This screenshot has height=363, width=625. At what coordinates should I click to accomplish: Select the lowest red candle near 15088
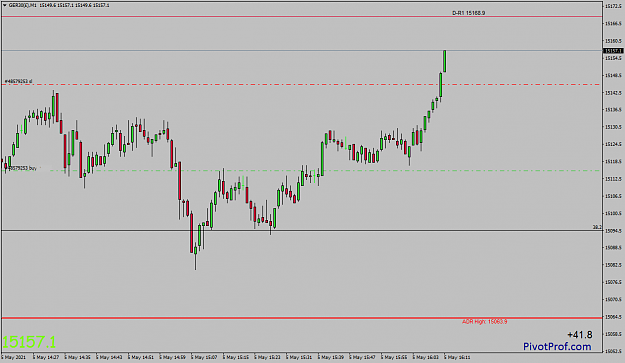[x=191, y=233]
